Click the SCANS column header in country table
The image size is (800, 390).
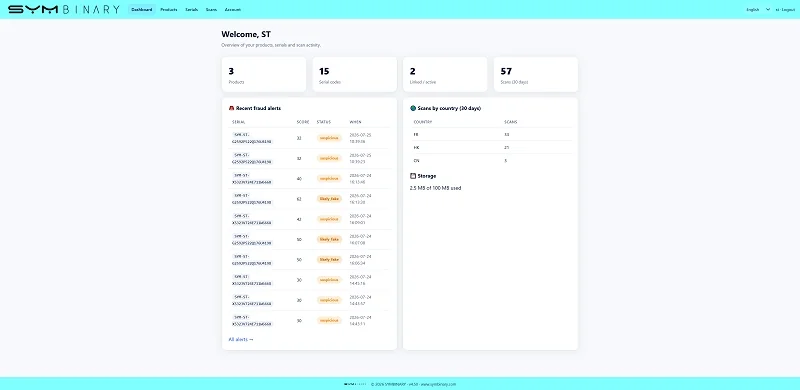tap(511, 122)
